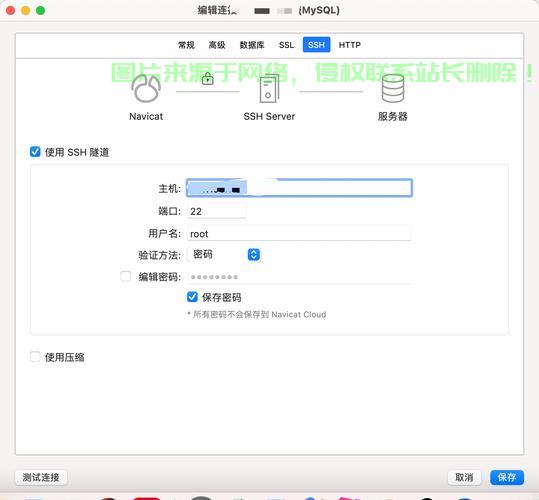
Task: Enable 使用压缩 checkbox
Action: [x=35, y=357]
